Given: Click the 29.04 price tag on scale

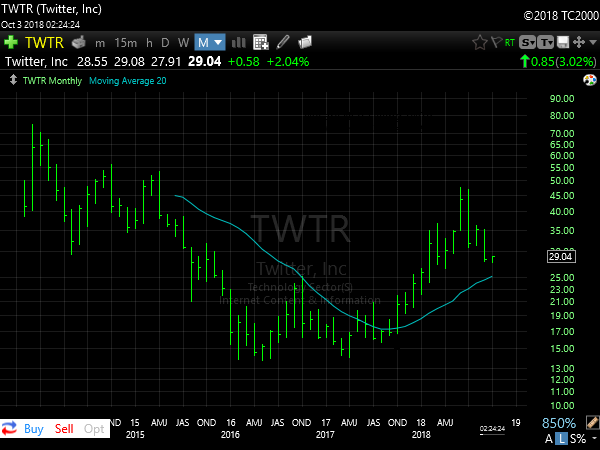Looking at the screenshot, I should click(x=561, y=256).
